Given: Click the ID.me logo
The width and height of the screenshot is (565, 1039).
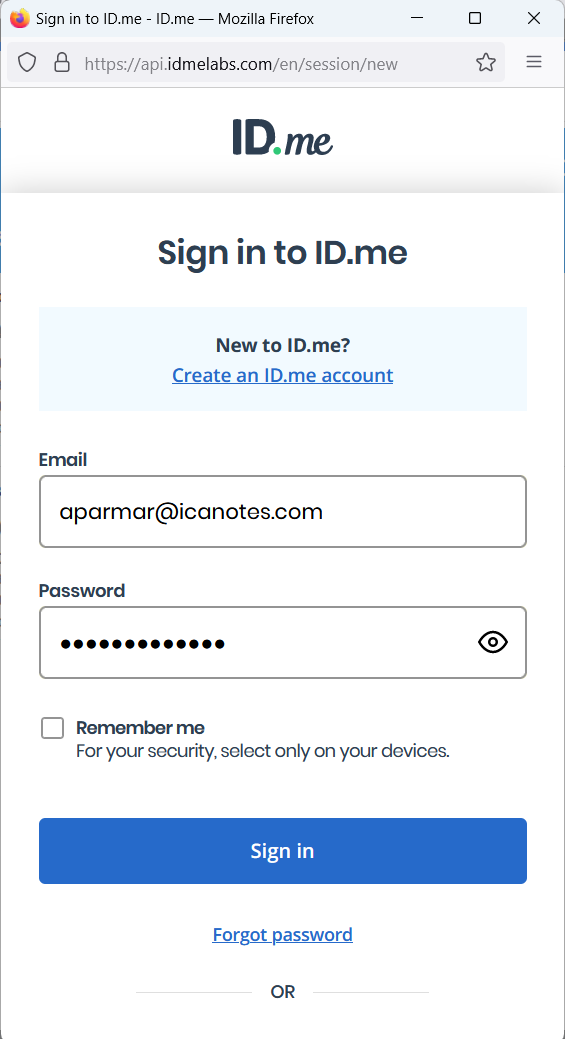Looking at the screenshot, I should (282, 137).
